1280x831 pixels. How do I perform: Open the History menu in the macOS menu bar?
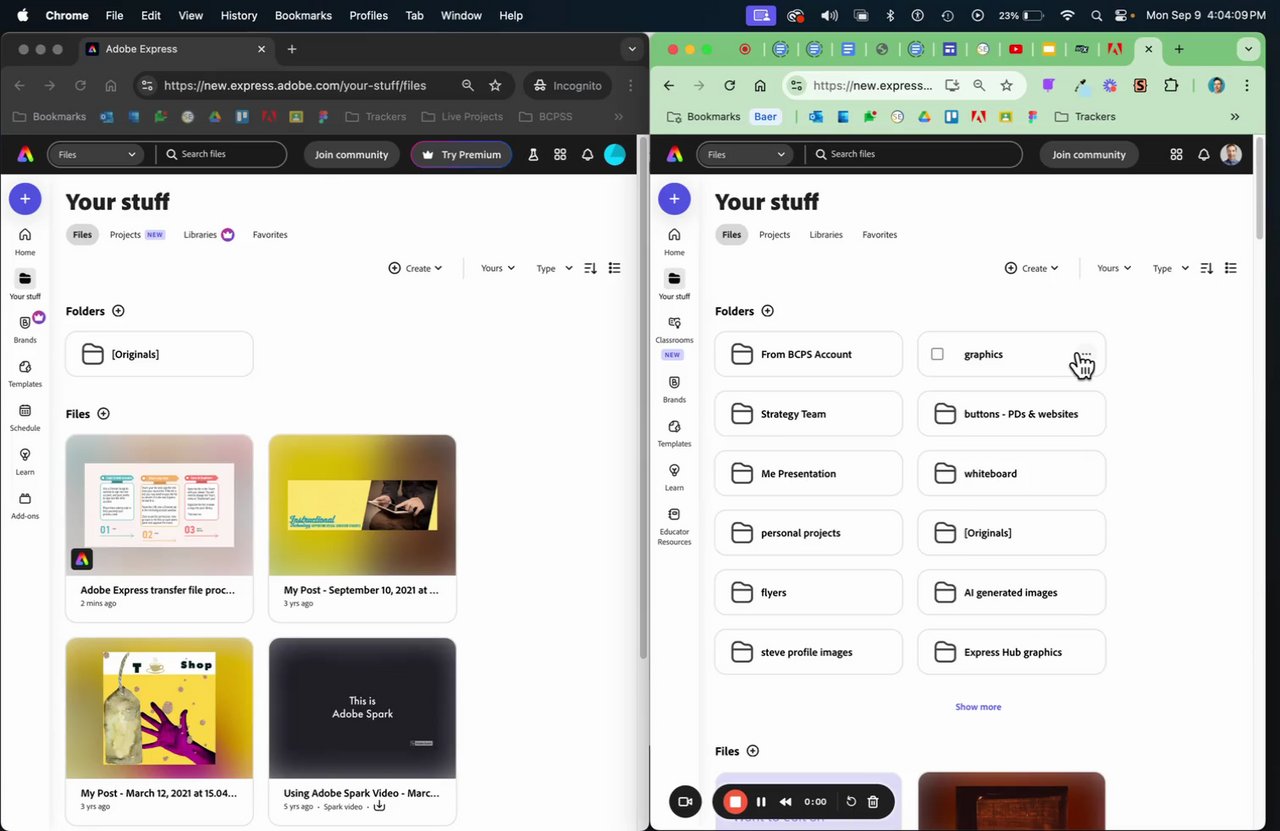point(238,15)
